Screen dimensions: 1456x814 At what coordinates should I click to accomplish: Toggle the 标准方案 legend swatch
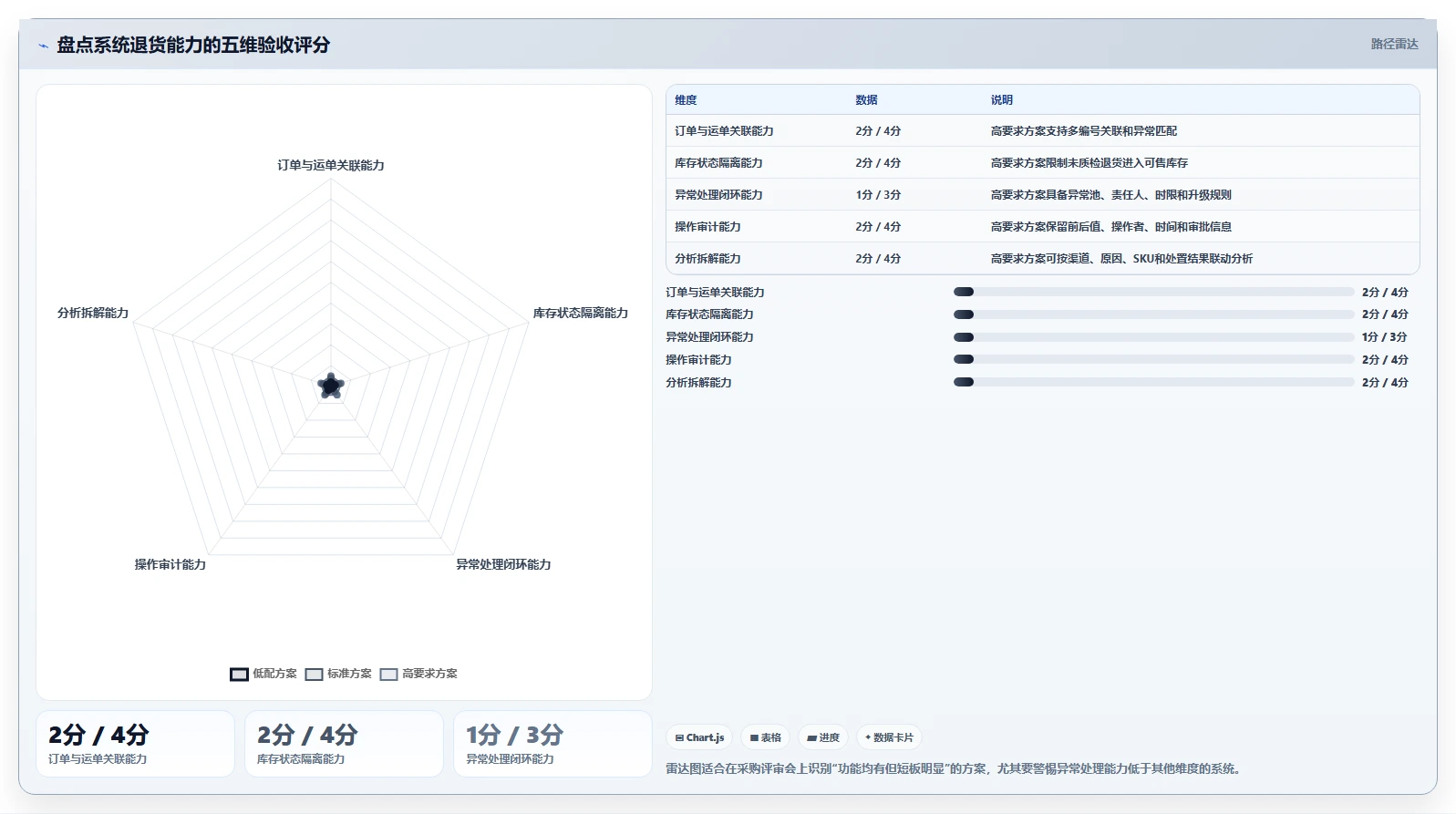click(x=314, y=675)
